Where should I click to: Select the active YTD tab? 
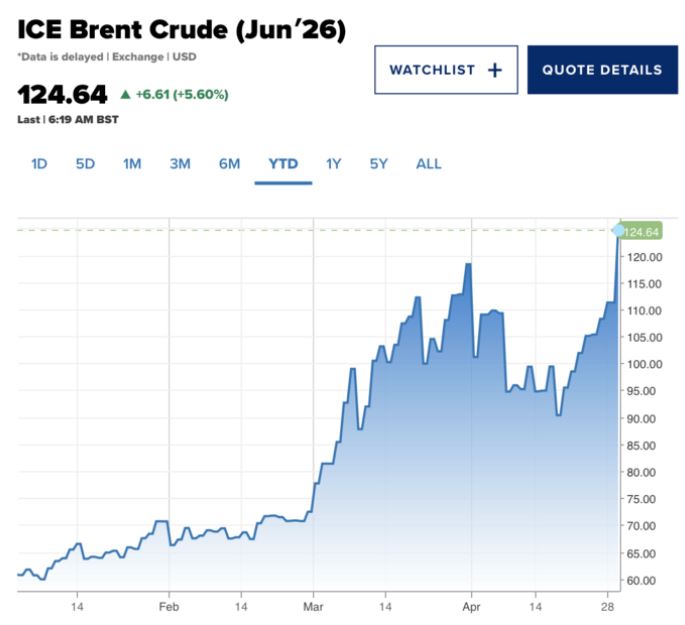(x=283, y=164)
